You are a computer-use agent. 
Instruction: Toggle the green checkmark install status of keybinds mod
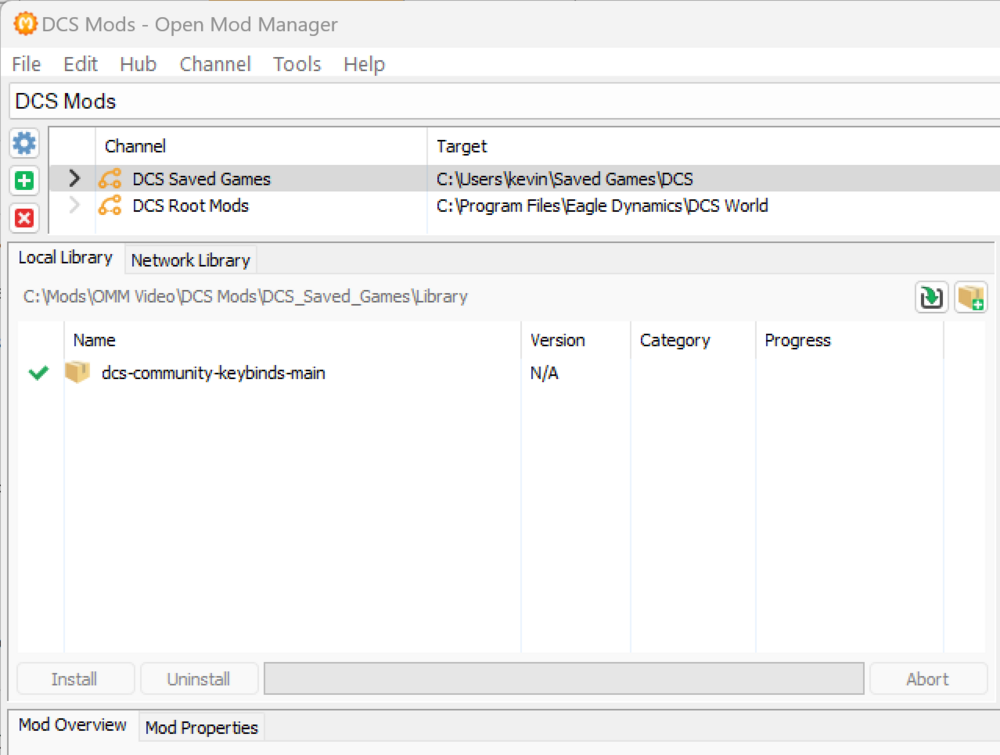[38, 373]
